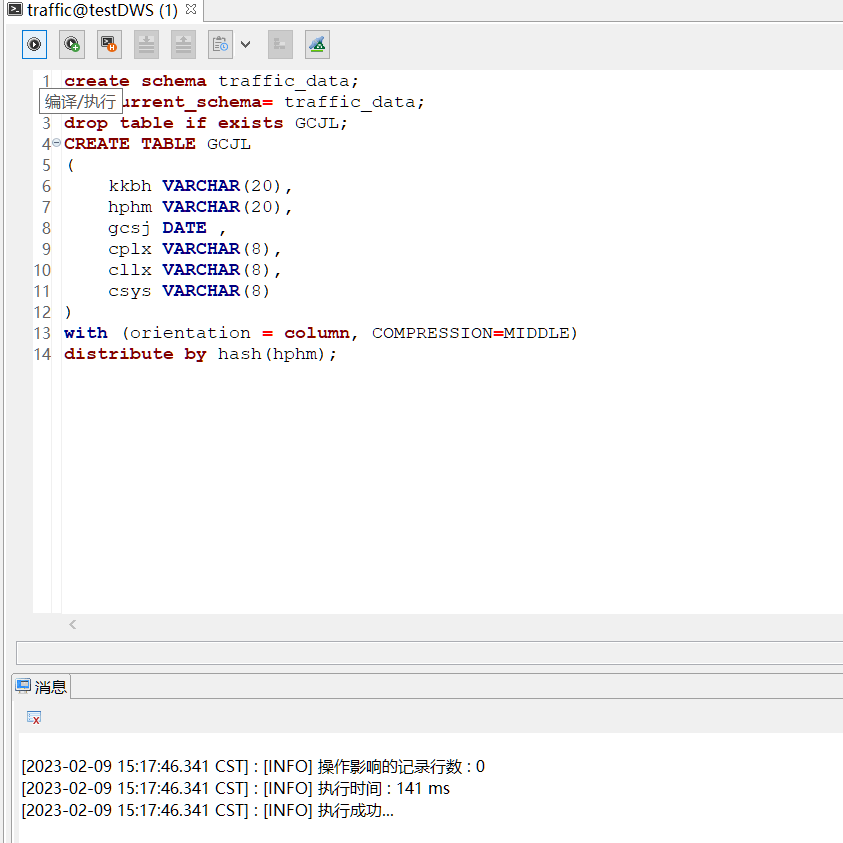Click the message '执行成功...'
Screen dimensions: 843x843
[x=355, y=810]
